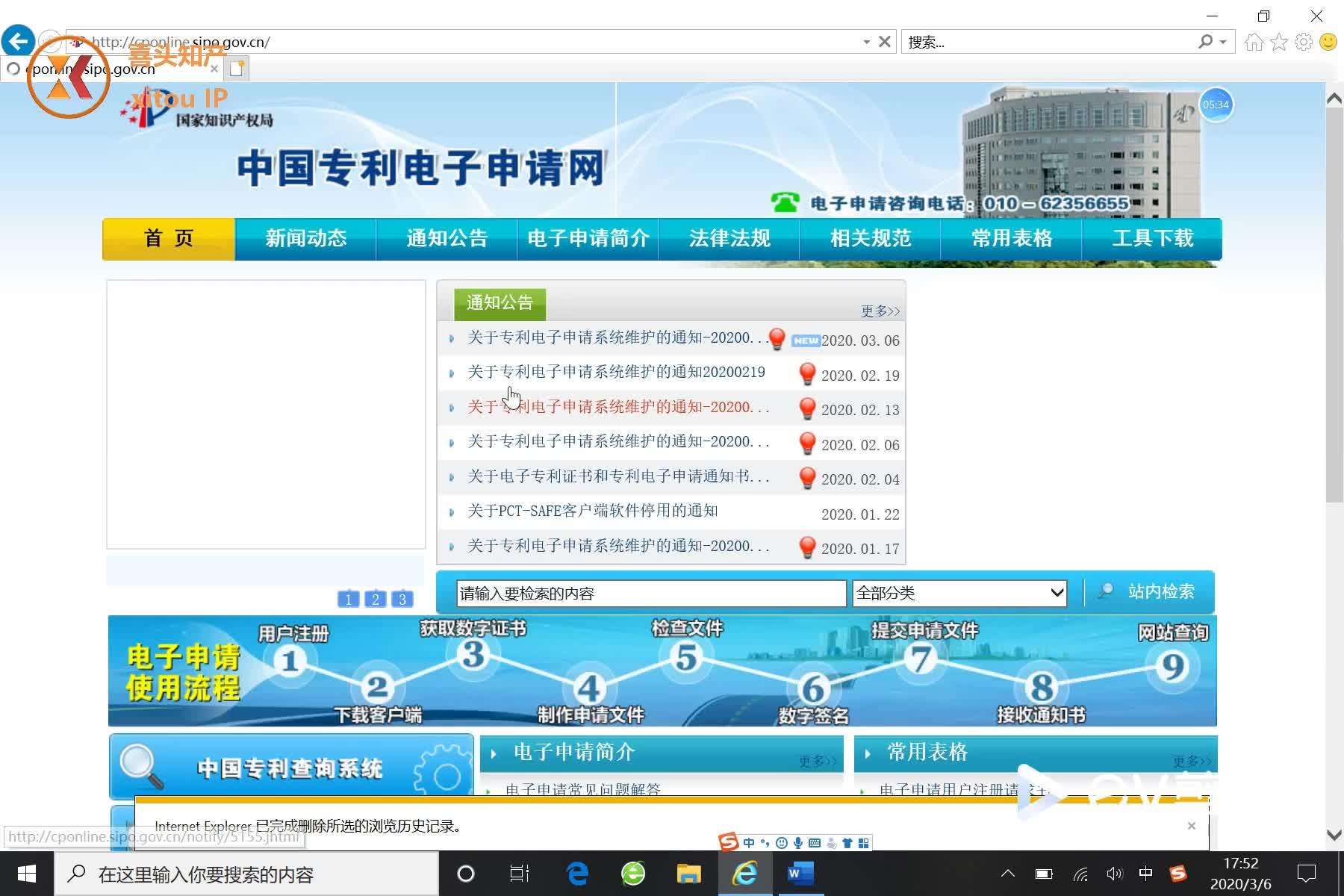Open the Windows Start menu
This screenshot has height=896, width=1344.
[27, 874]
